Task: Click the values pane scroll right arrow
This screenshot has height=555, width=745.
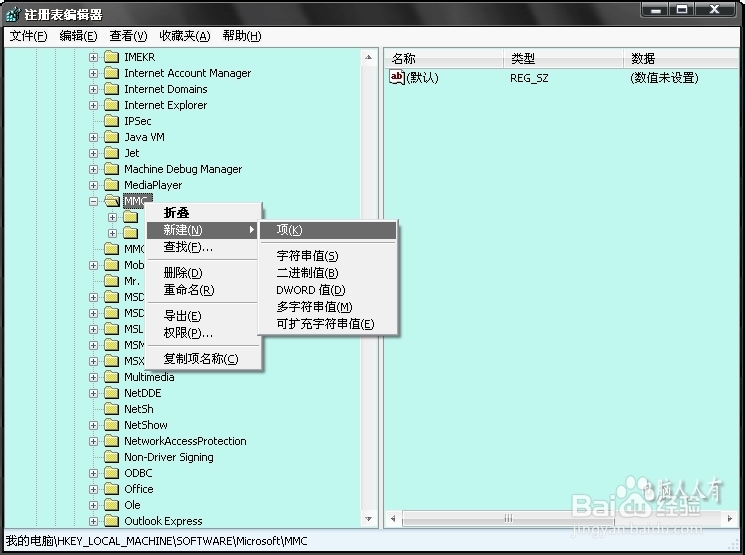Action: pyautogui.click(x=730, y=518)
